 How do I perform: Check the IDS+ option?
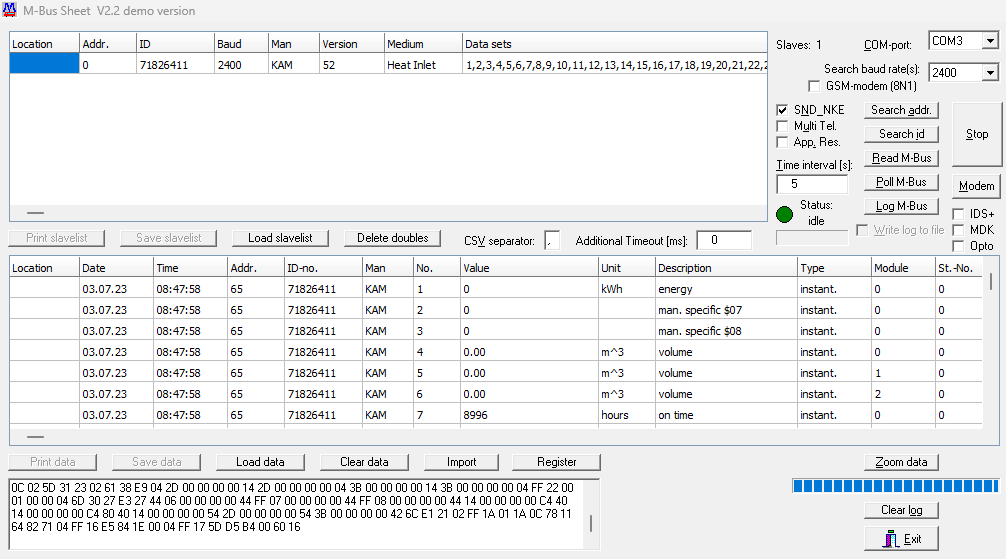tap(959, 214)
